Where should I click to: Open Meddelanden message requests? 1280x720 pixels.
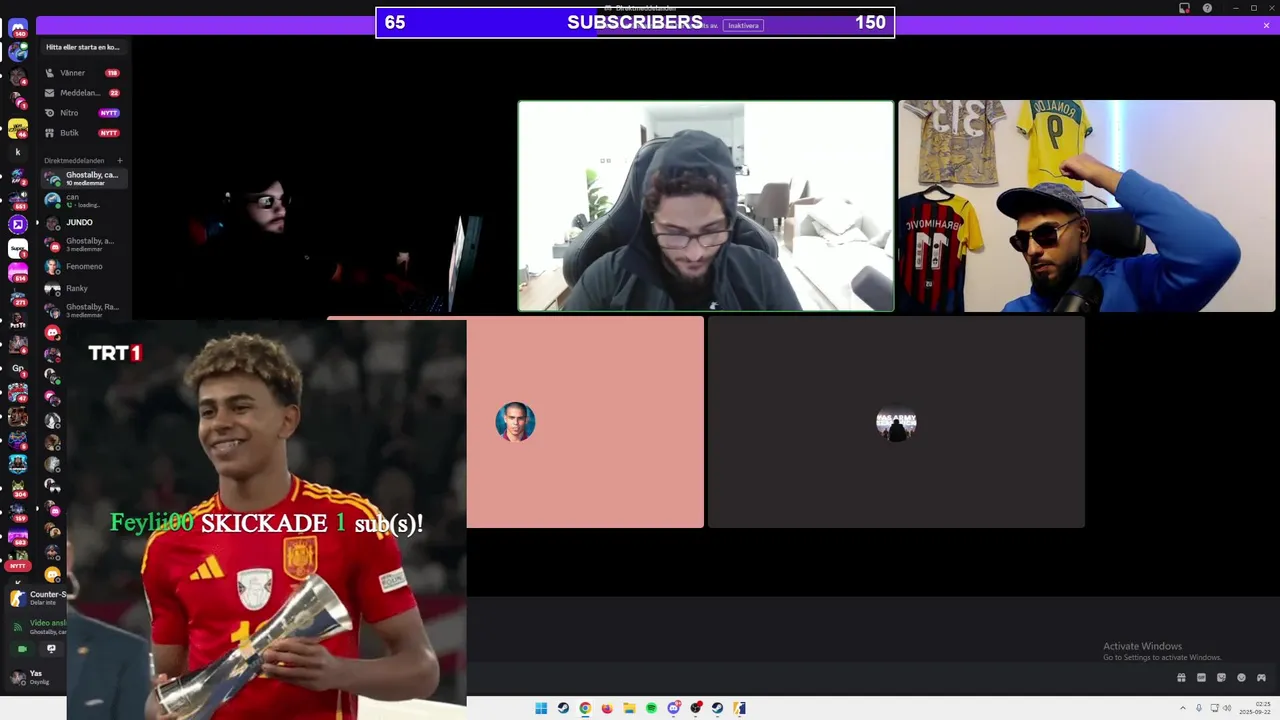pyautogui.click(x=84, y=93)
